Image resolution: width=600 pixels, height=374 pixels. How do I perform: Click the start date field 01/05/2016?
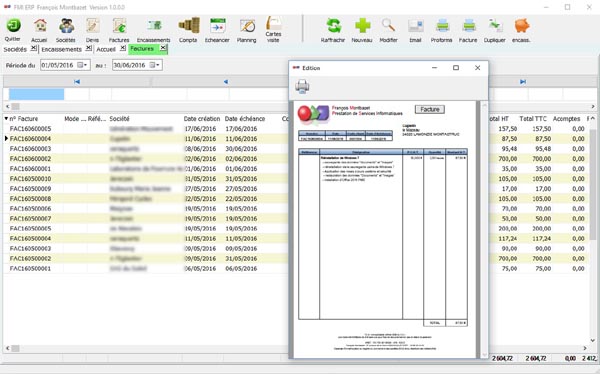tap(65, 65)
